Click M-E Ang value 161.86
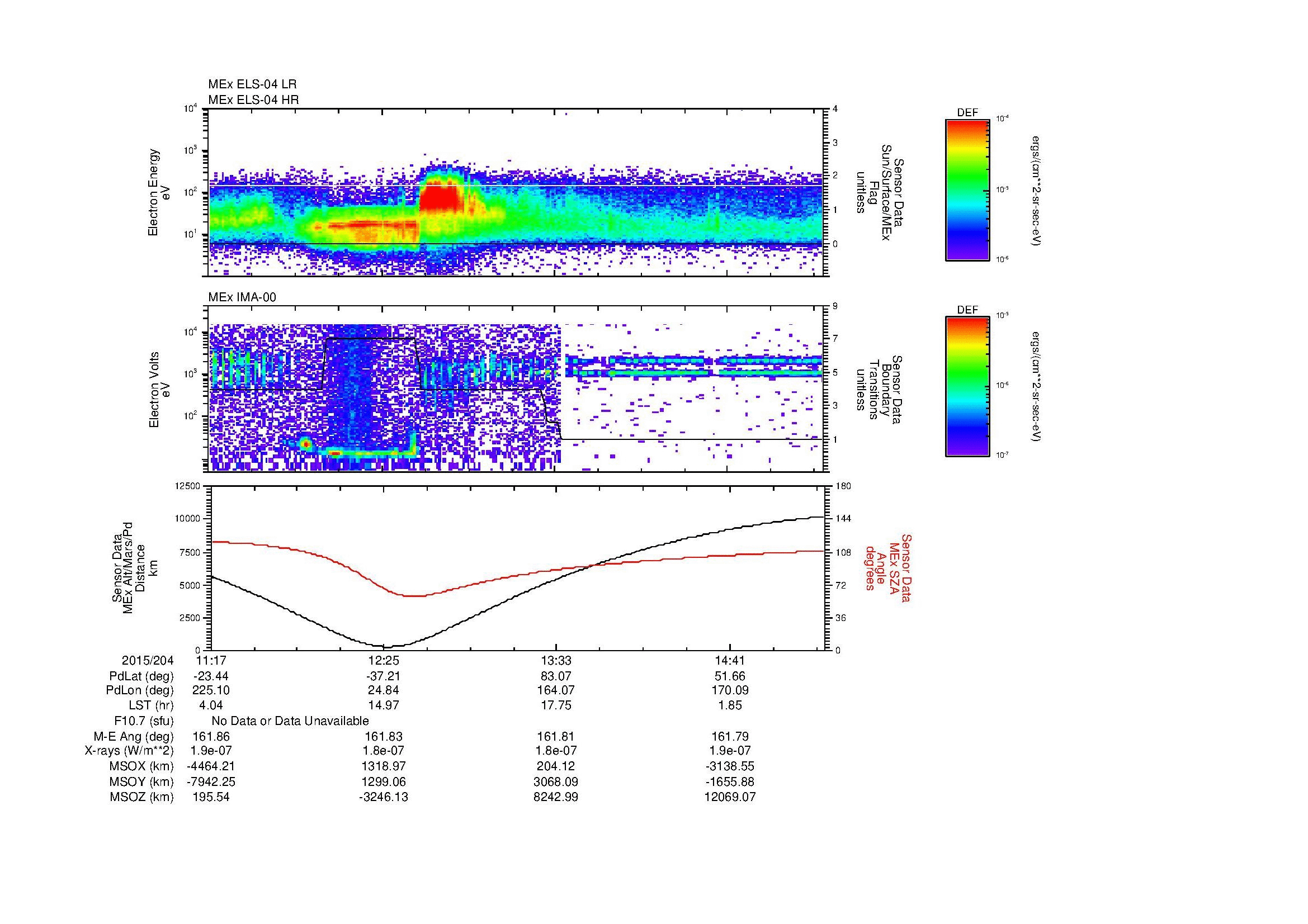This screenshot has width=1308, height=924. (x=211, y=737)
